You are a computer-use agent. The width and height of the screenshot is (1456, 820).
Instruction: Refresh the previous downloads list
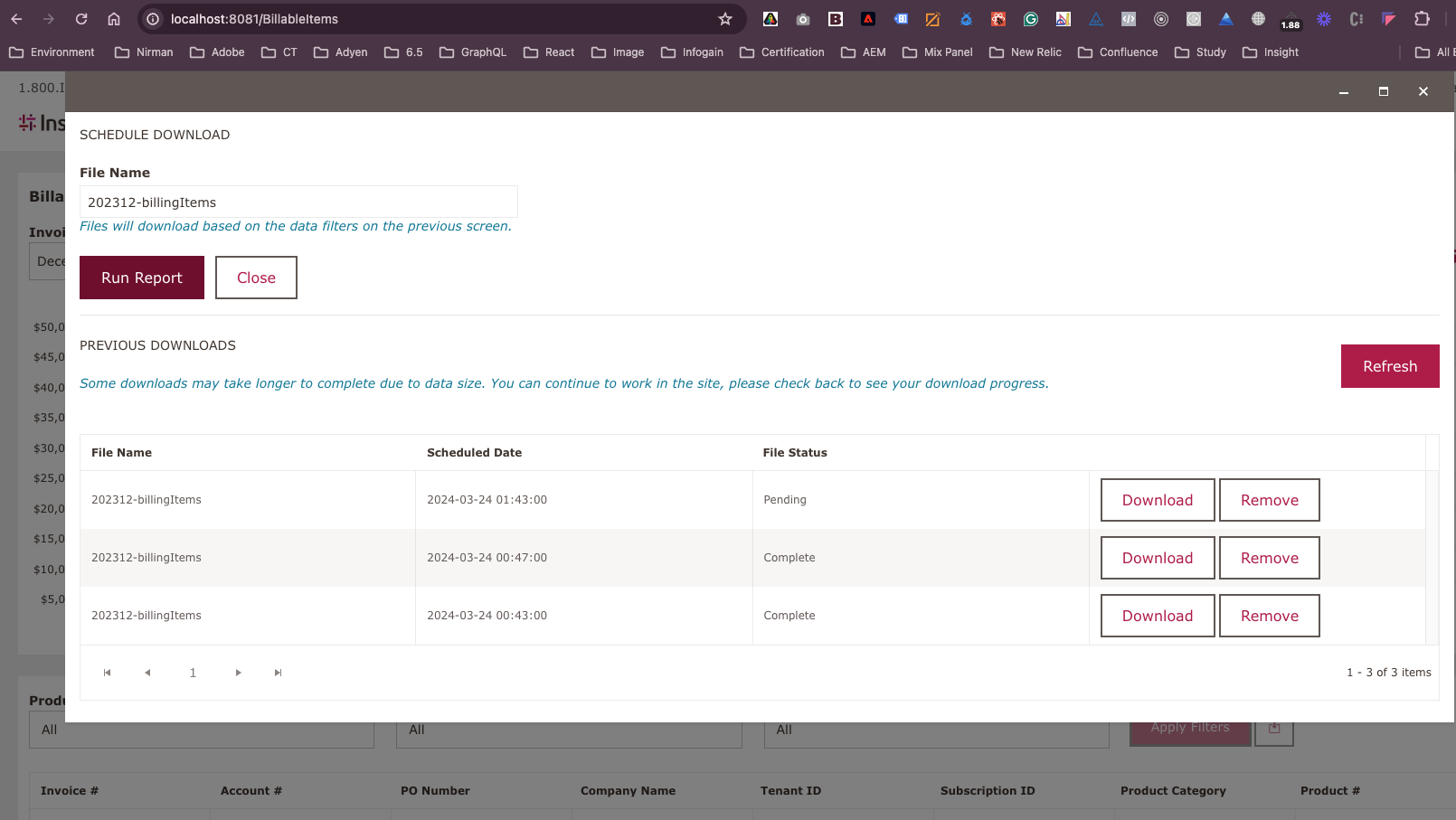coord(1390,366)
